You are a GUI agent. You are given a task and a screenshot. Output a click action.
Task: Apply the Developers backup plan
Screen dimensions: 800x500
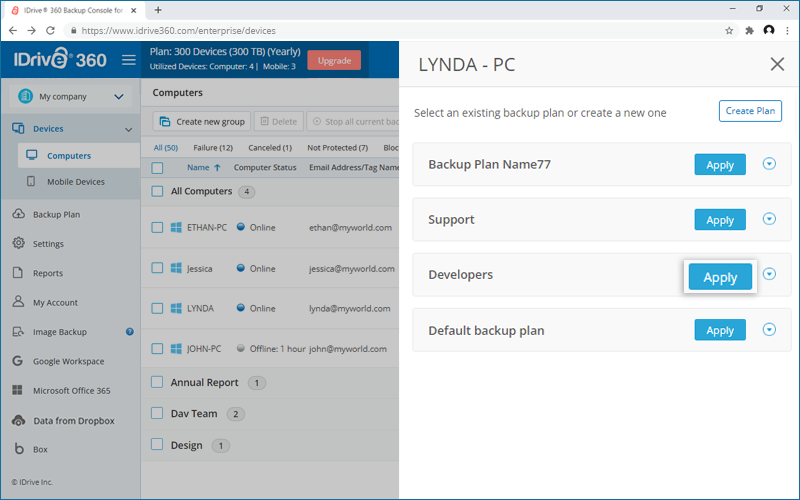click(720, 277)
